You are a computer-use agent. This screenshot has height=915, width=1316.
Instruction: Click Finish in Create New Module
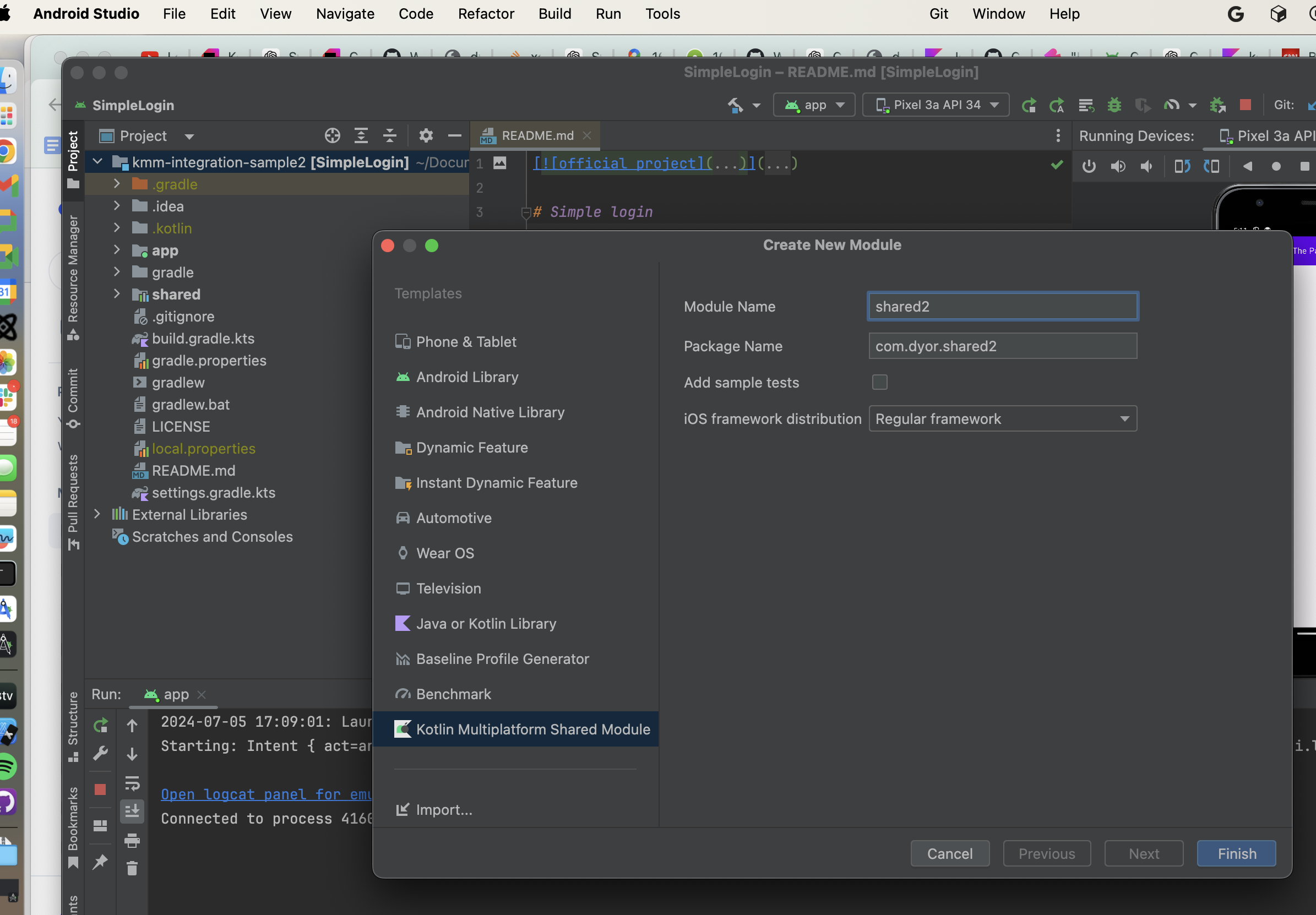[x=1236, y=853]
